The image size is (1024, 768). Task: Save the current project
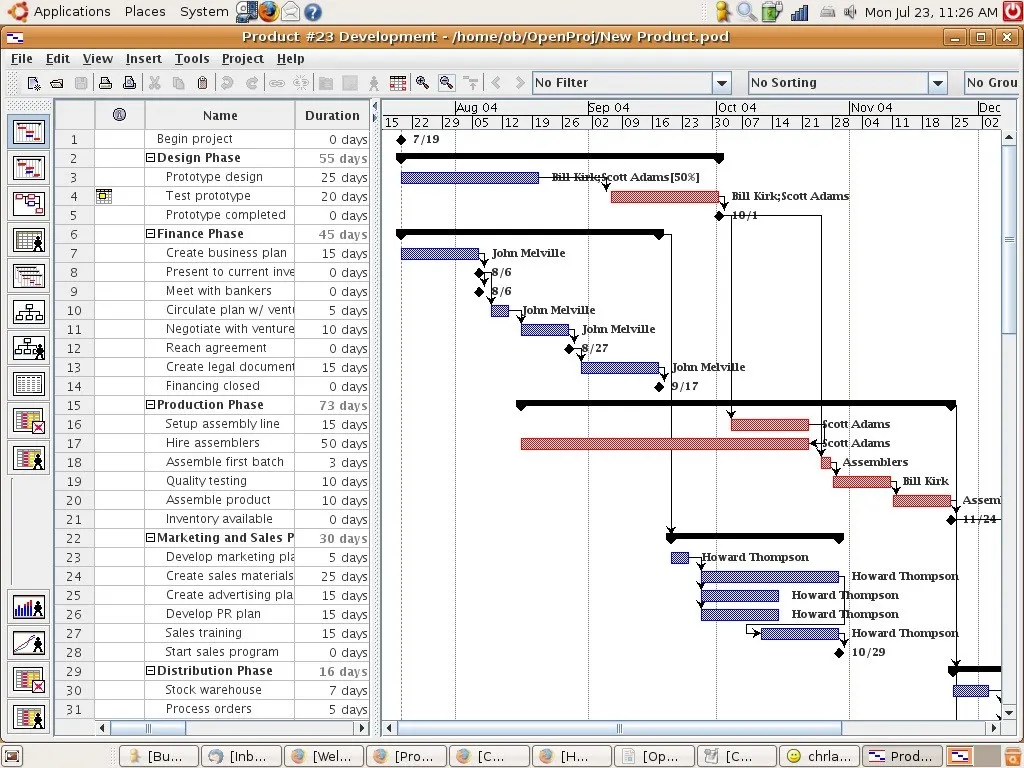pyautogui.click(x=80, y=83)
